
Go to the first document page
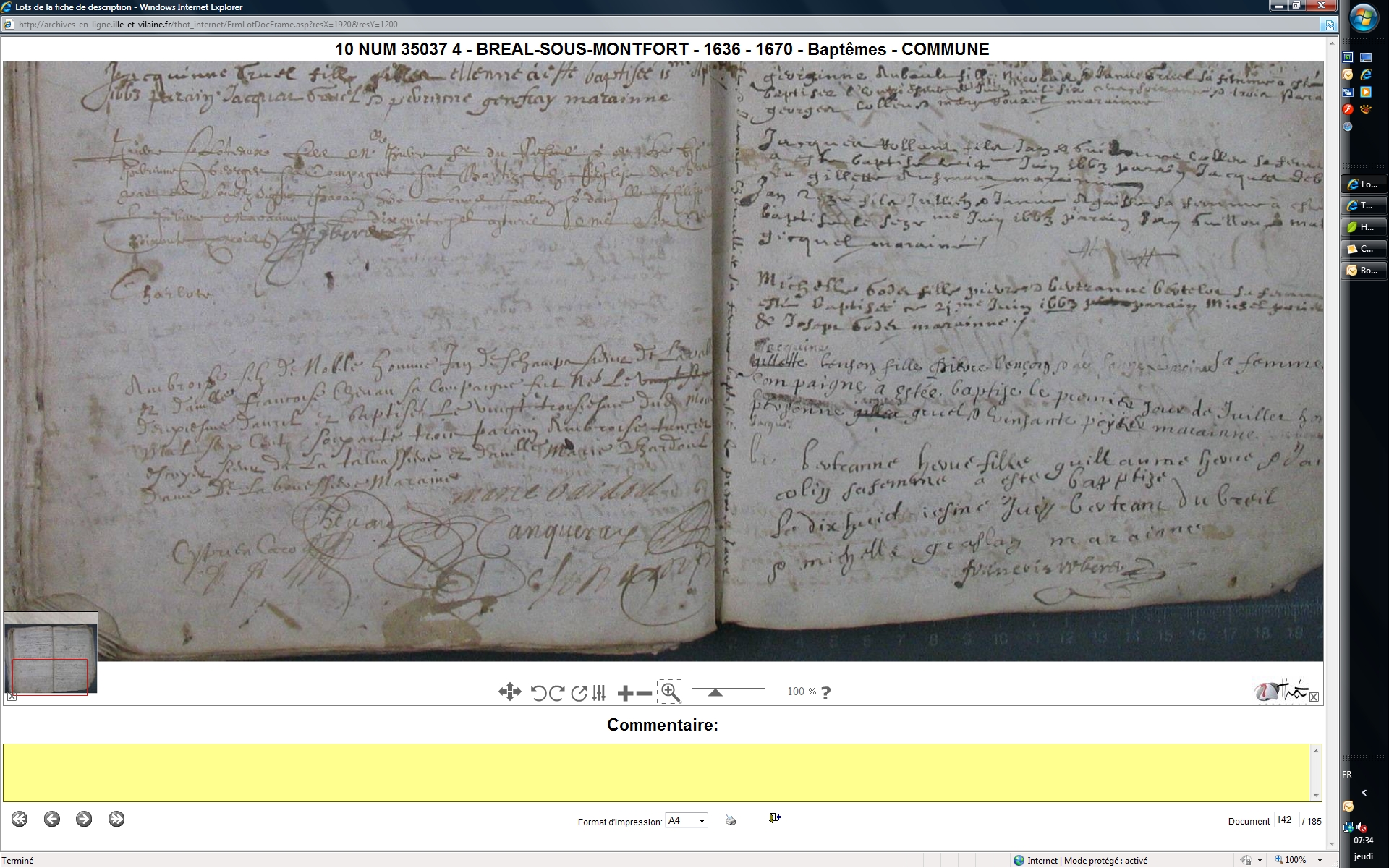click(20, 819)
